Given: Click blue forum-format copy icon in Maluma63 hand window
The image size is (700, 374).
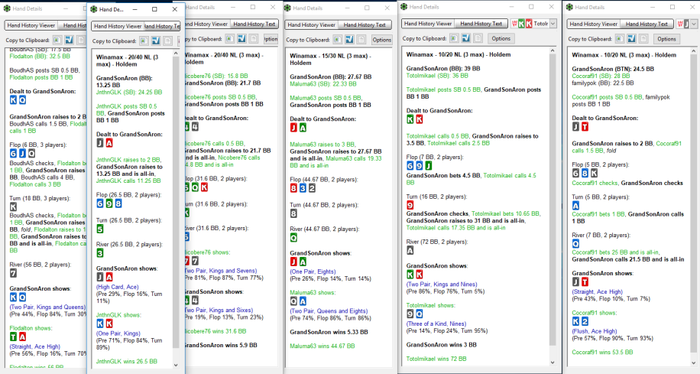Looking at the screenshot, I should (350, 40).
